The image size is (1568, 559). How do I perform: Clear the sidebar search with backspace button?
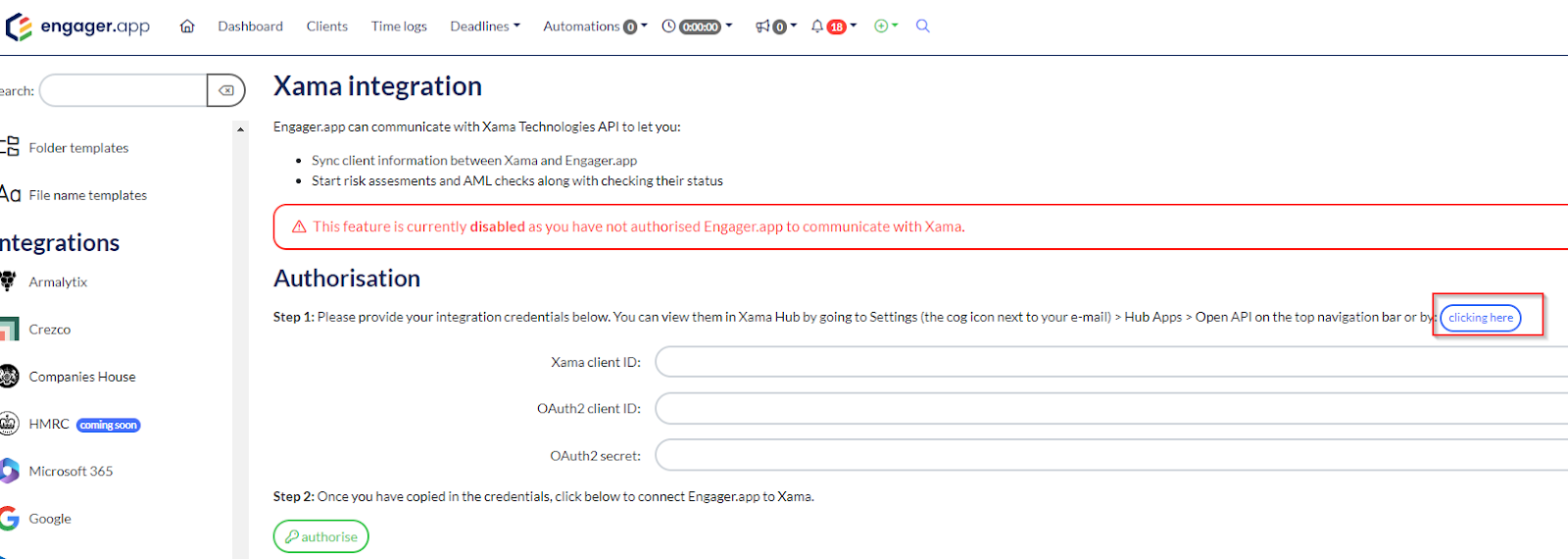click(226, 90)
